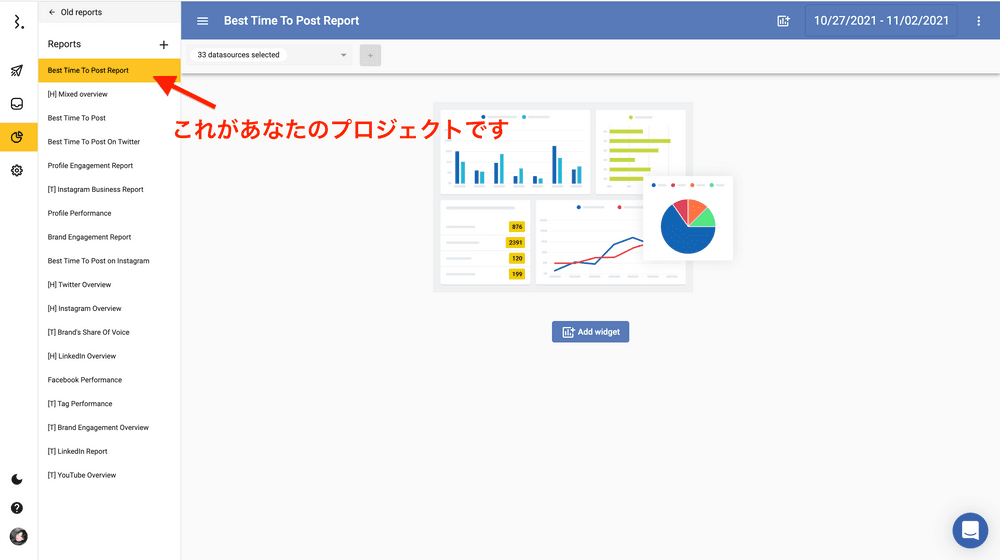
Task: Open the three-dot more options menu
Action: pyautogui.click(x=978, y=21)
